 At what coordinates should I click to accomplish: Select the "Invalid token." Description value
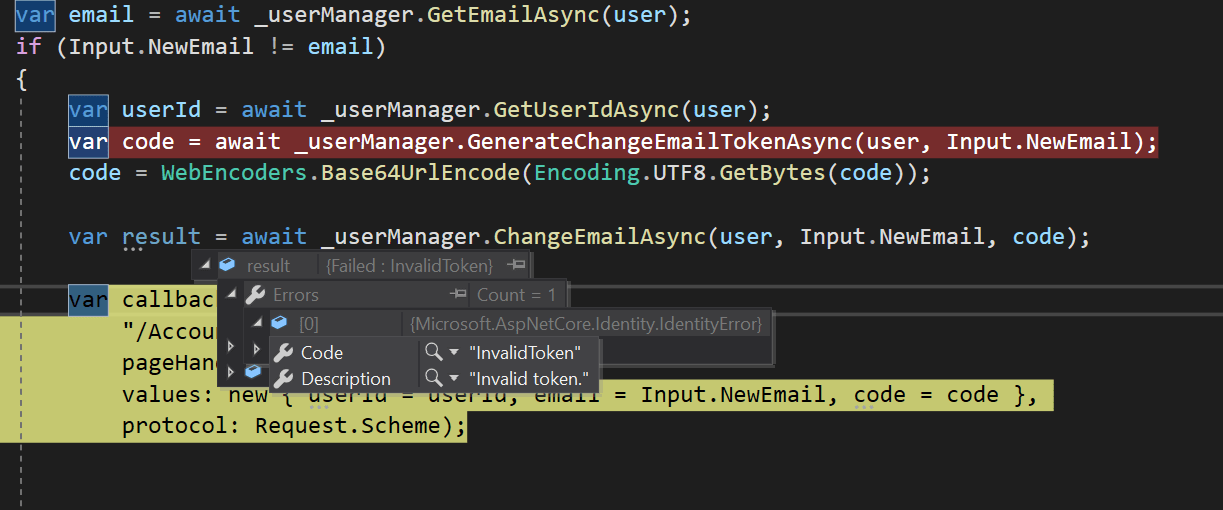[528, 379]
